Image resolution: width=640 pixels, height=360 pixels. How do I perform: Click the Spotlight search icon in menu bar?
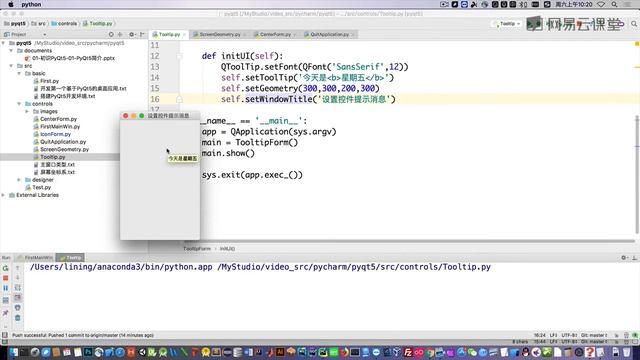tap(614, 4)
